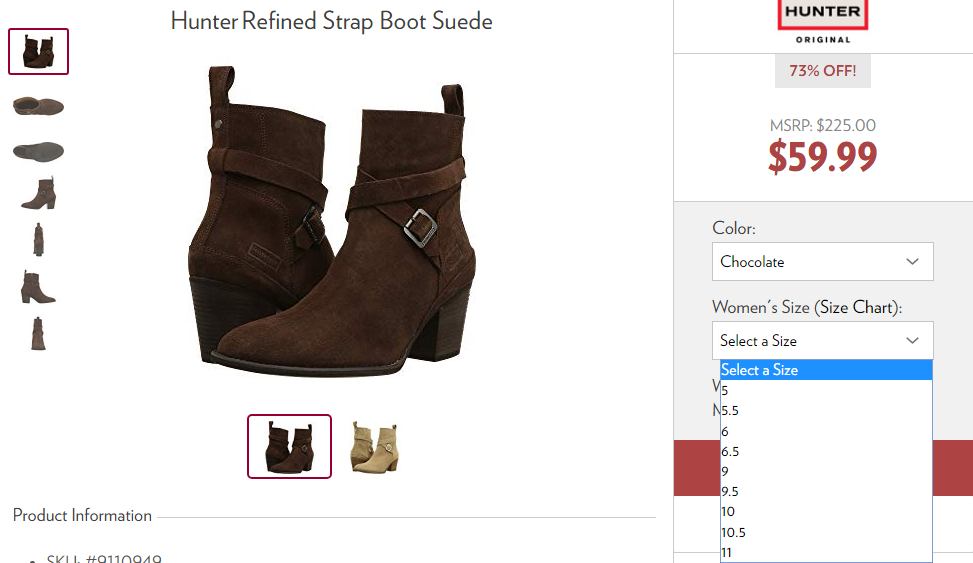Open the Size Chart link

click(x=856, y=307)
